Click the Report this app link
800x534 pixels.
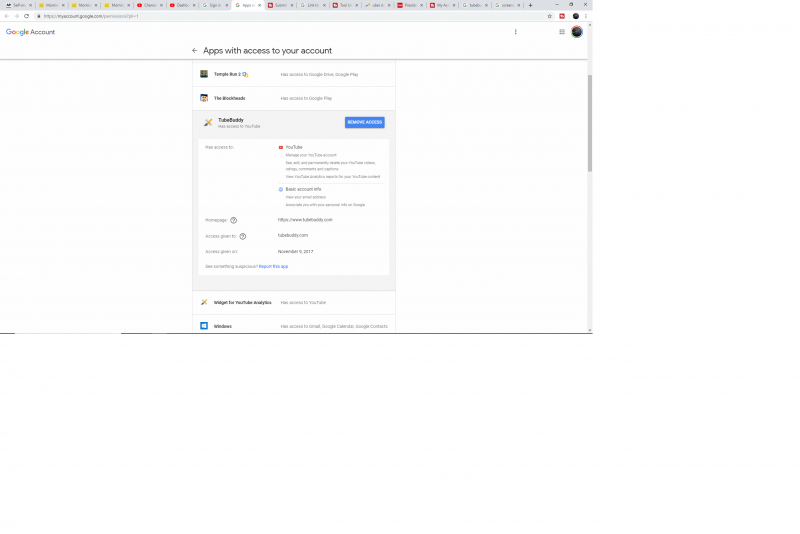273,266
